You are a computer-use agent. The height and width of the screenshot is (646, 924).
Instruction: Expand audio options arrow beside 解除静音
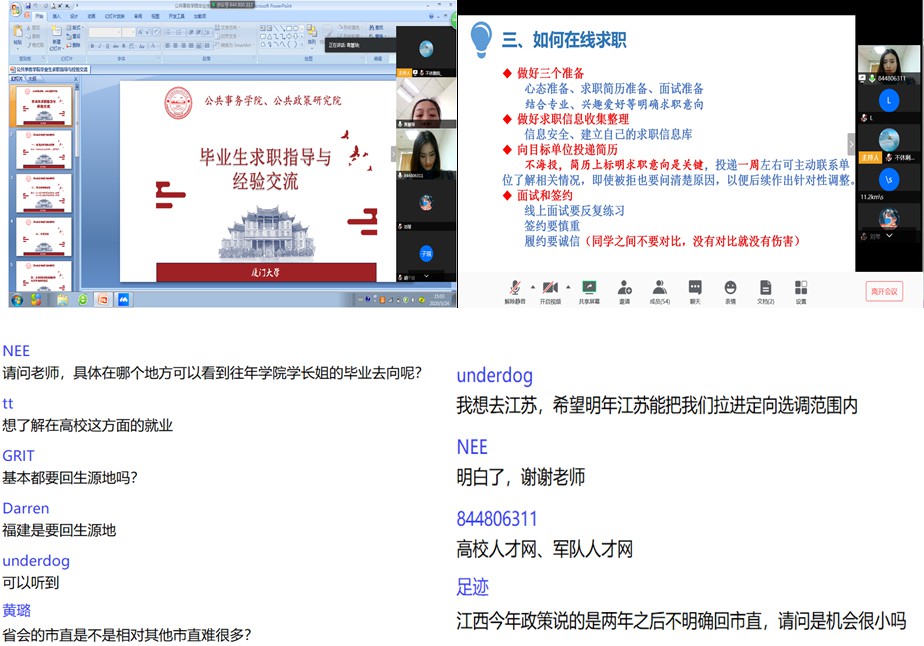(x=532, y=286)
